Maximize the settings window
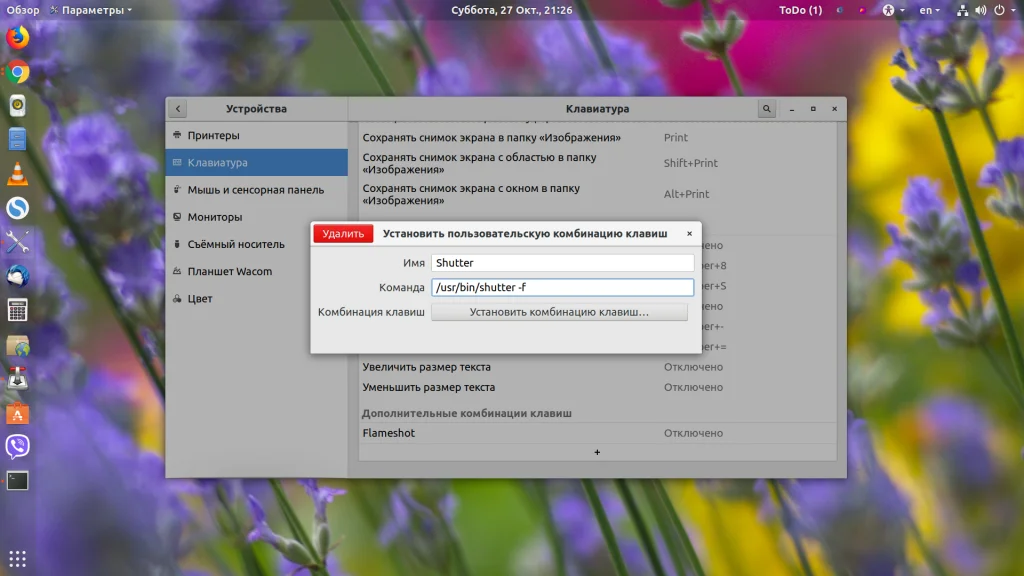 (x=813, y=108)
